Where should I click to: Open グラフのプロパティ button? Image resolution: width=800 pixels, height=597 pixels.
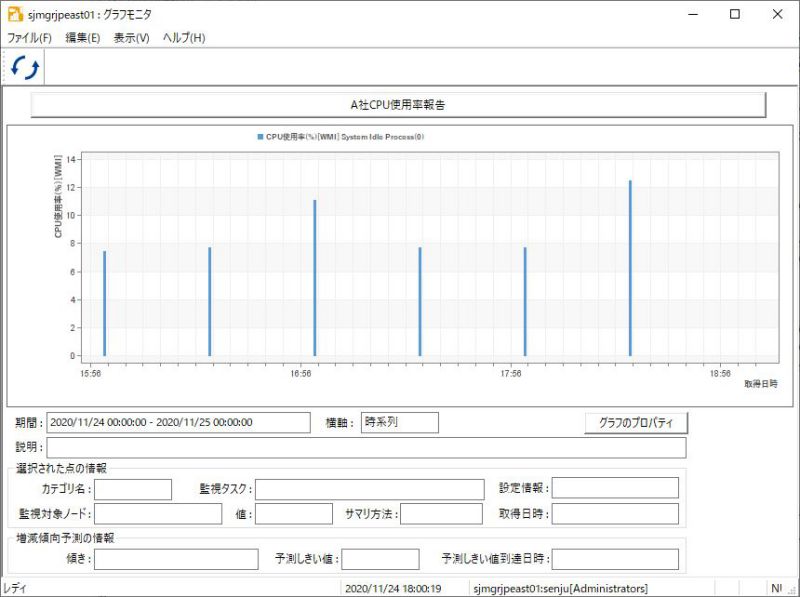click(x=636, y=423)
